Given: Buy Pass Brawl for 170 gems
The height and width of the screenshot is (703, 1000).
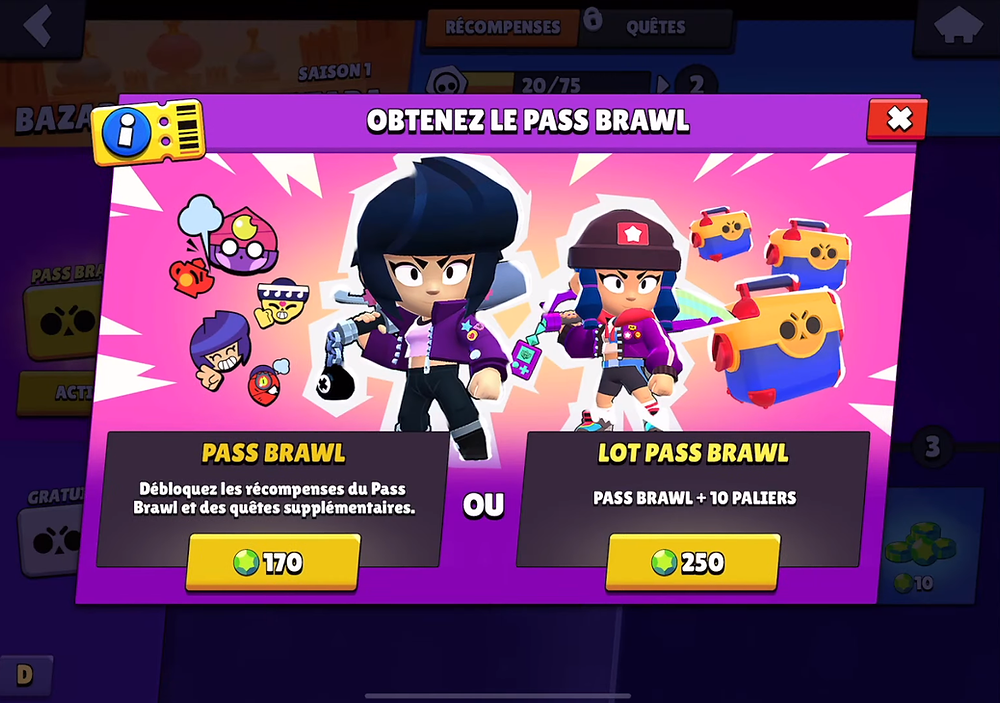Looking at the screenshot, I should 273,562.
